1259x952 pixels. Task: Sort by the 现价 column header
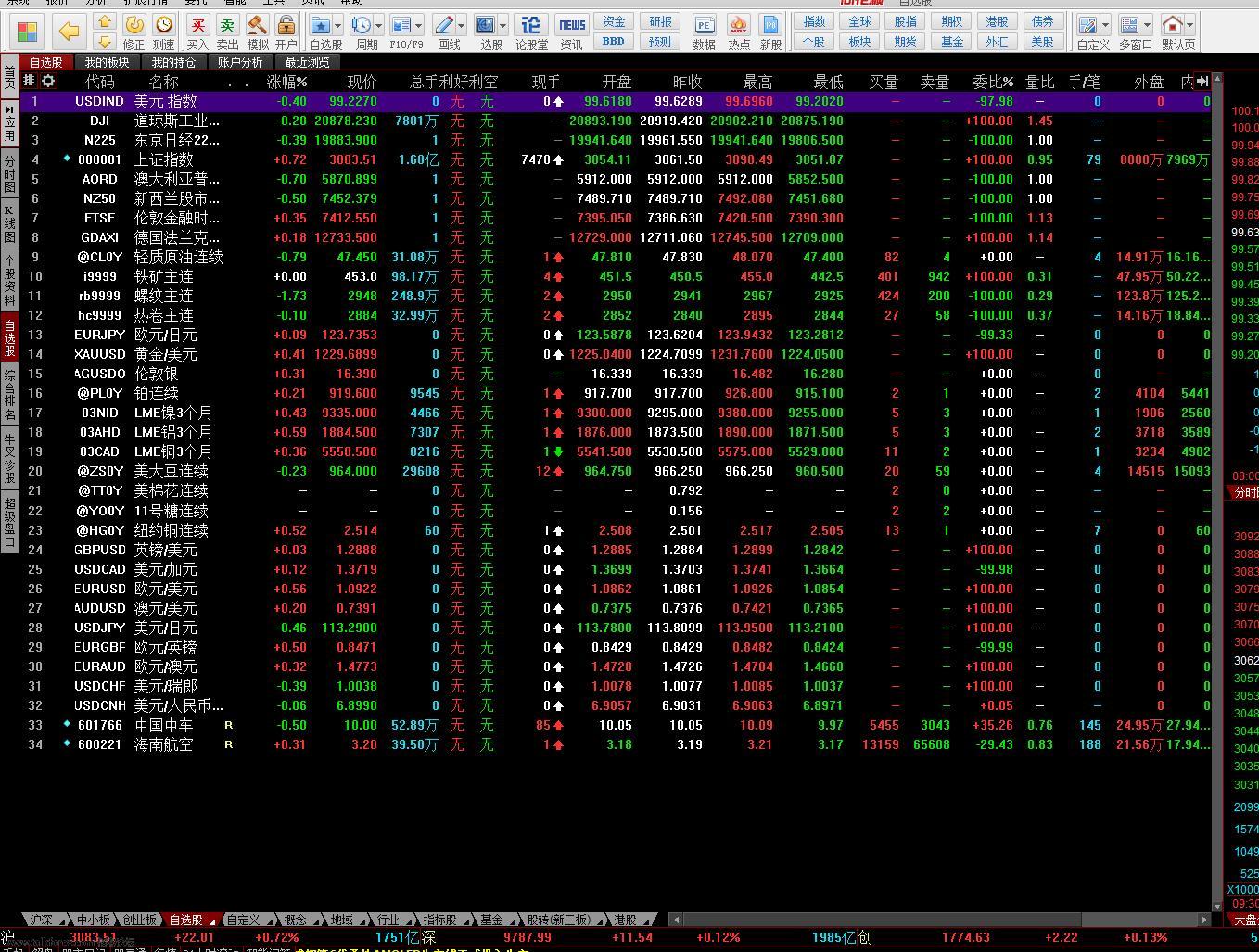click(362, 82)
